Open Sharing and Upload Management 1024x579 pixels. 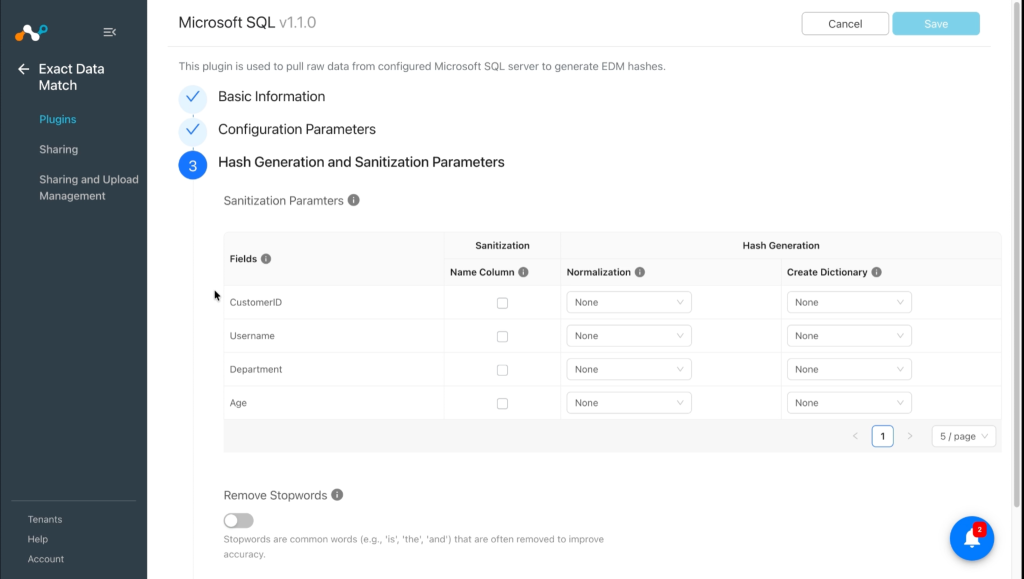tap(88, 187)
